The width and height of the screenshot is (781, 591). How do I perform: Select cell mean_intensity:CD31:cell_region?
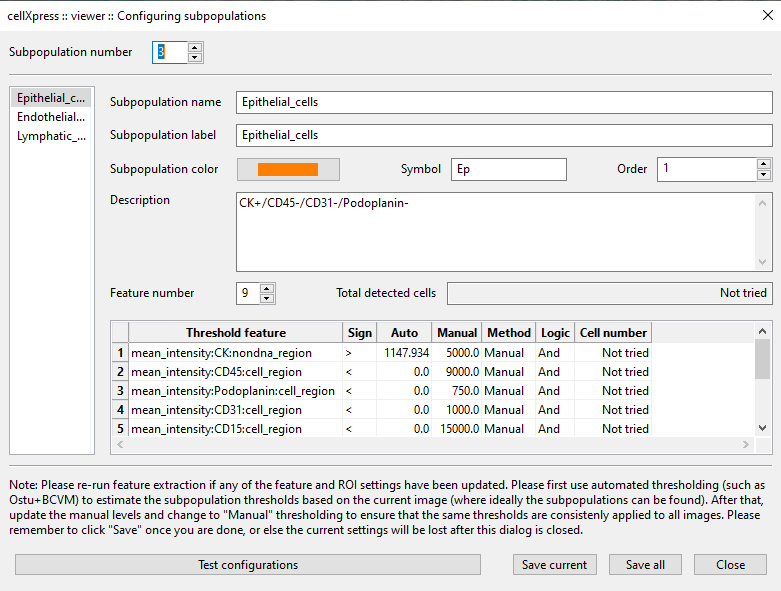point(236,410)
